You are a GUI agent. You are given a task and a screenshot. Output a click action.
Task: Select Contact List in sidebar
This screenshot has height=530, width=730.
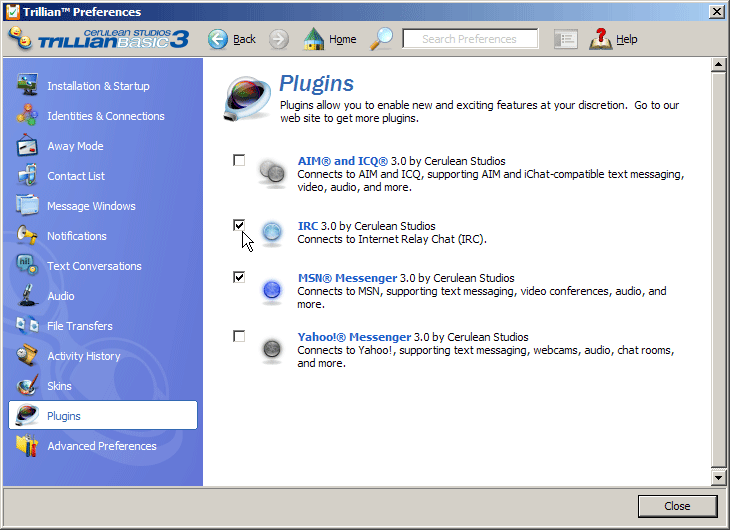[x=76, y=176]
